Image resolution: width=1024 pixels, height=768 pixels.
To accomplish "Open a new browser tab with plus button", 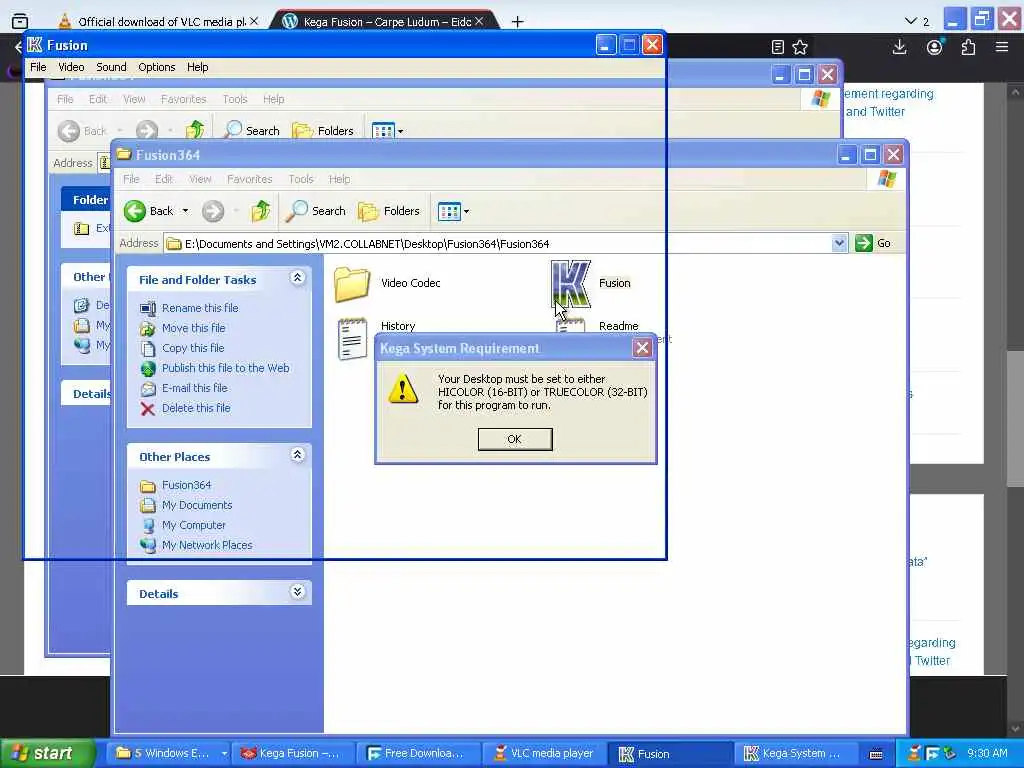I will tap(518, 22).
